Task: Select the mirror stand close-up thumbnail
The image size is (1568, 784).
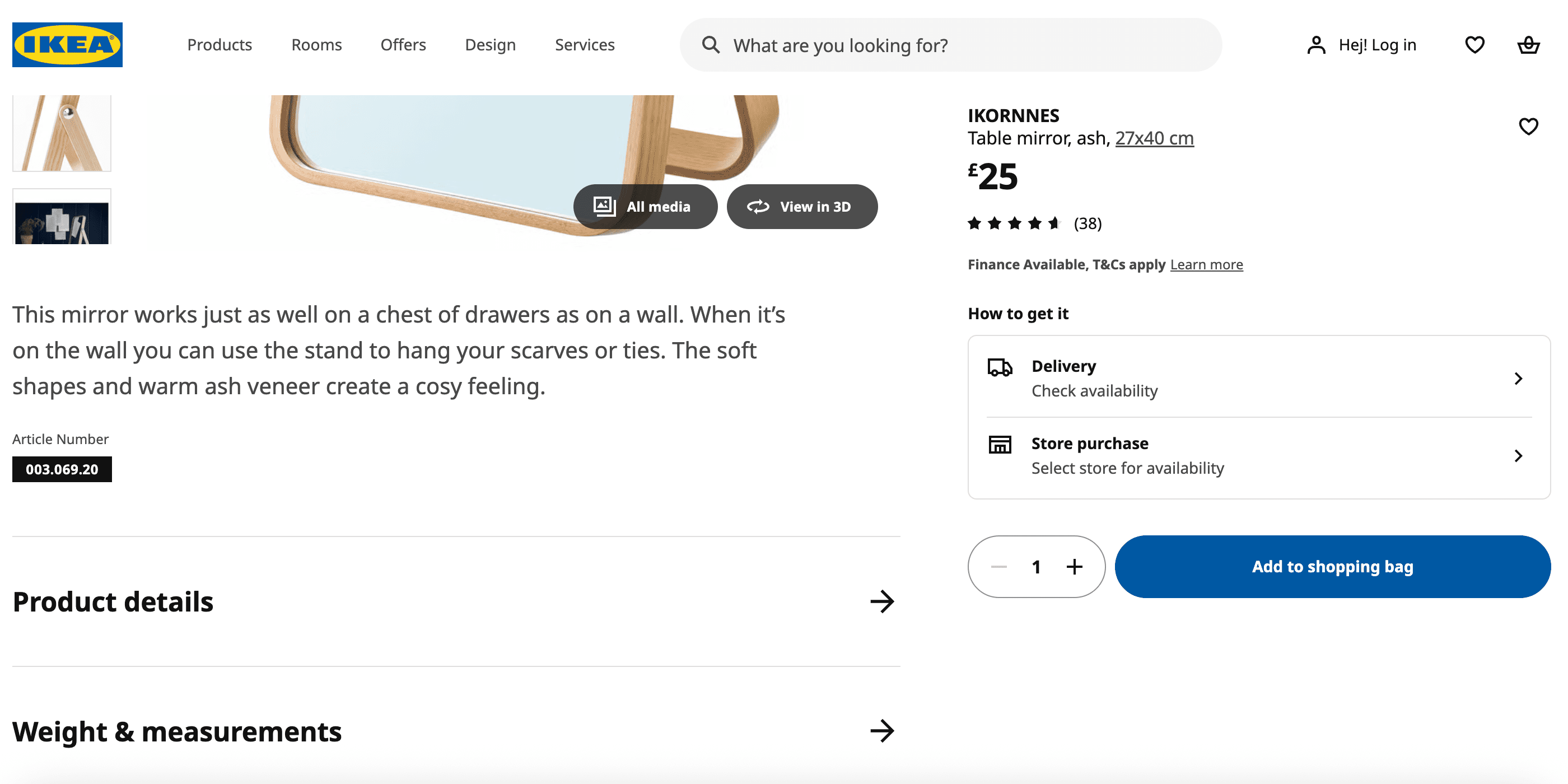Action: pos(62,133)
